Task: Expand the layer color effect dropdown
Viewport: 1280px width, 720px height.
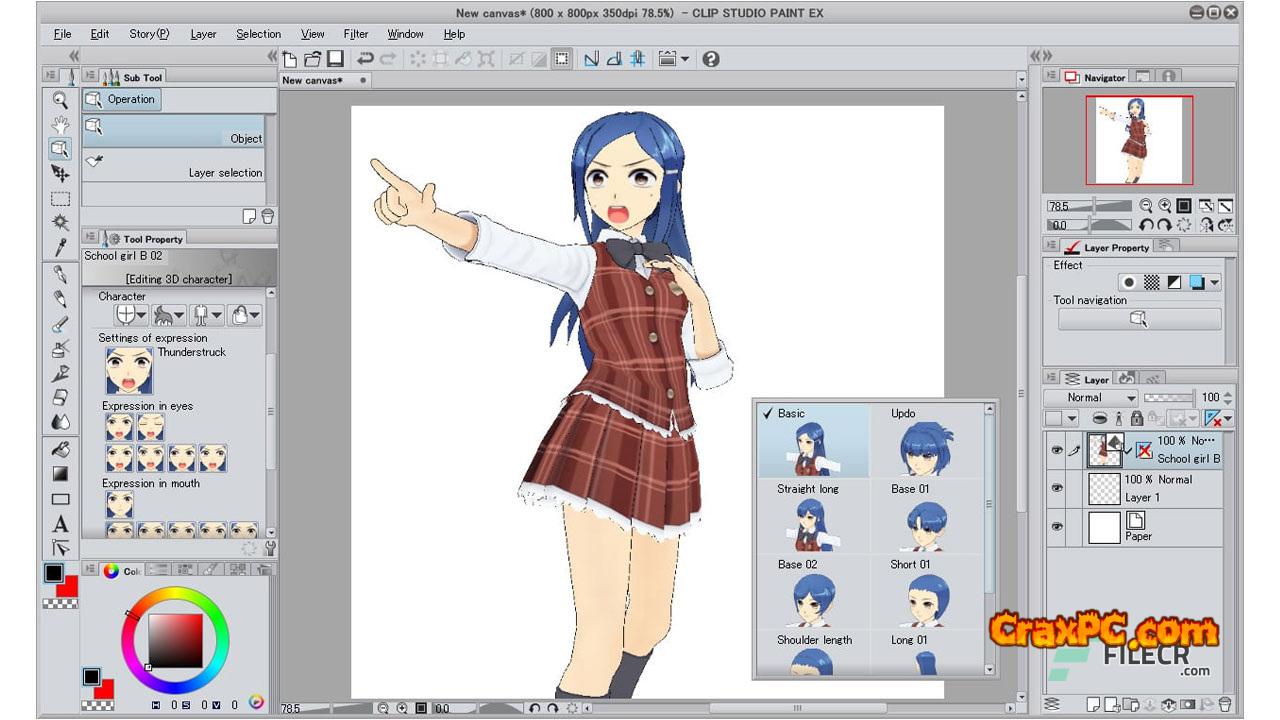Action: (1214, 283)
